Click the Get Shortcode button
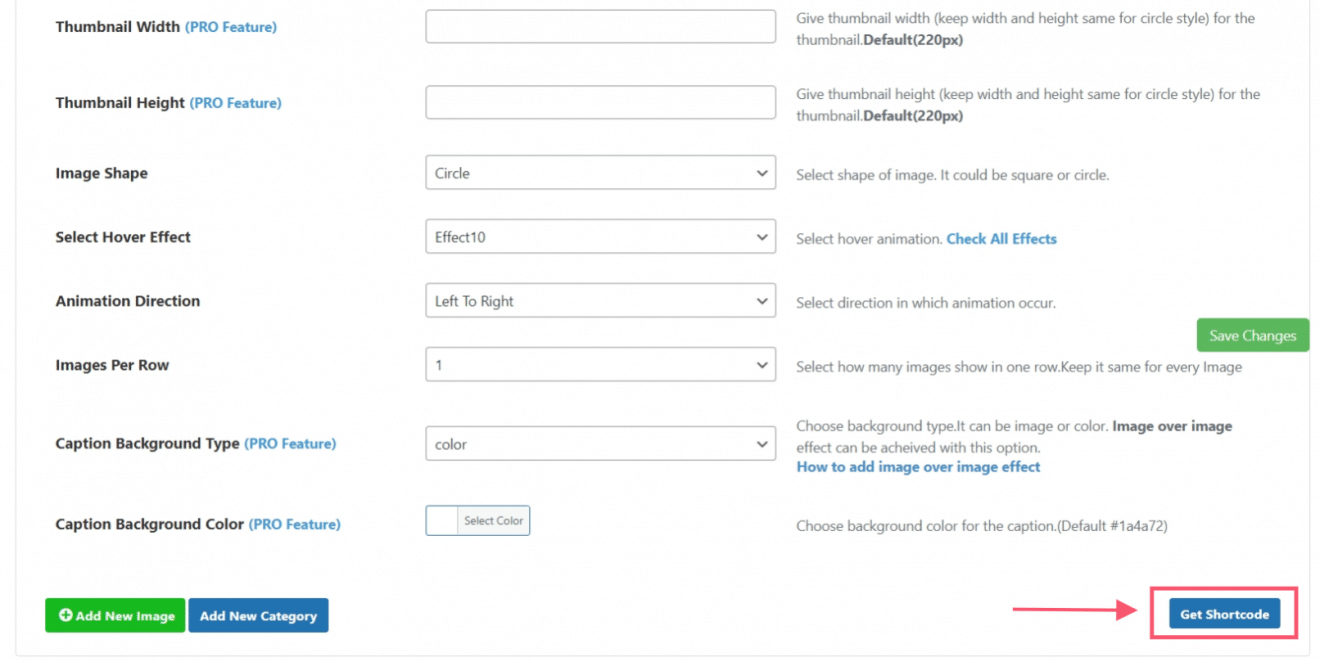The height and width of the screenshot is (662, 1320). coord(1226,613)
